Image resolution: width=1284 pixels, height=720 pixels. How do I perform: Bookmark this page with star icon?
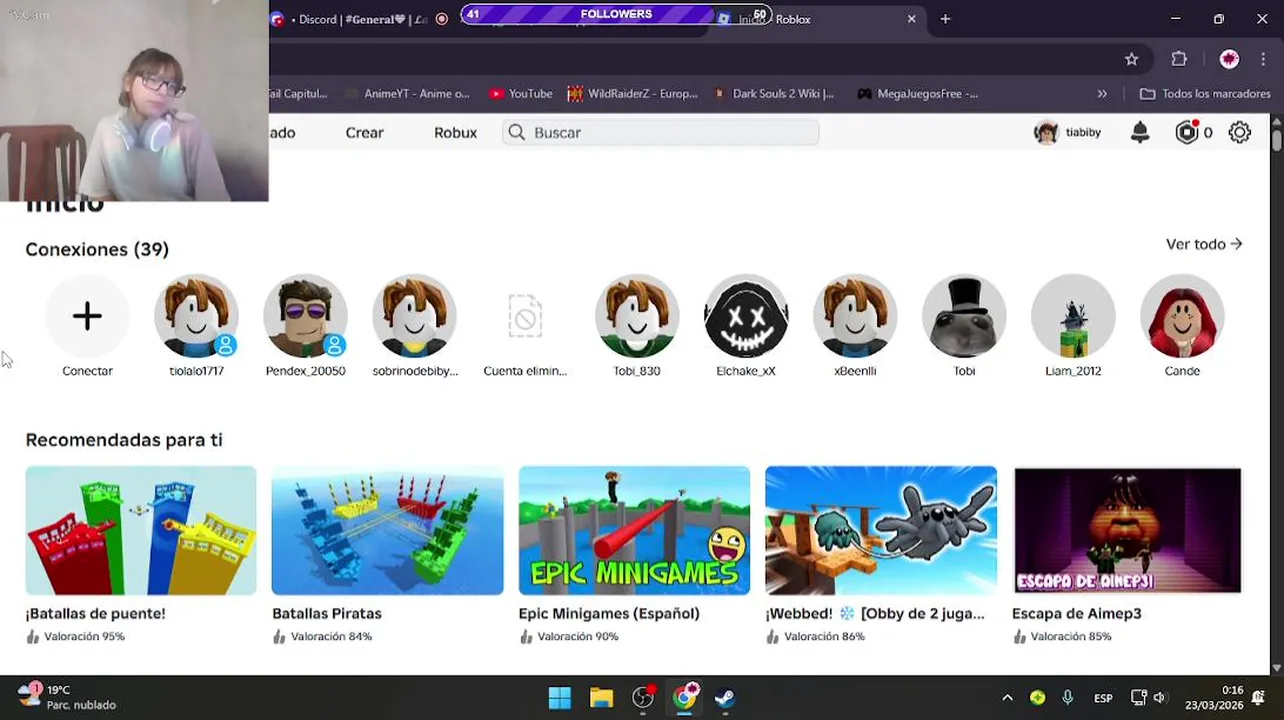point(1131,59)
